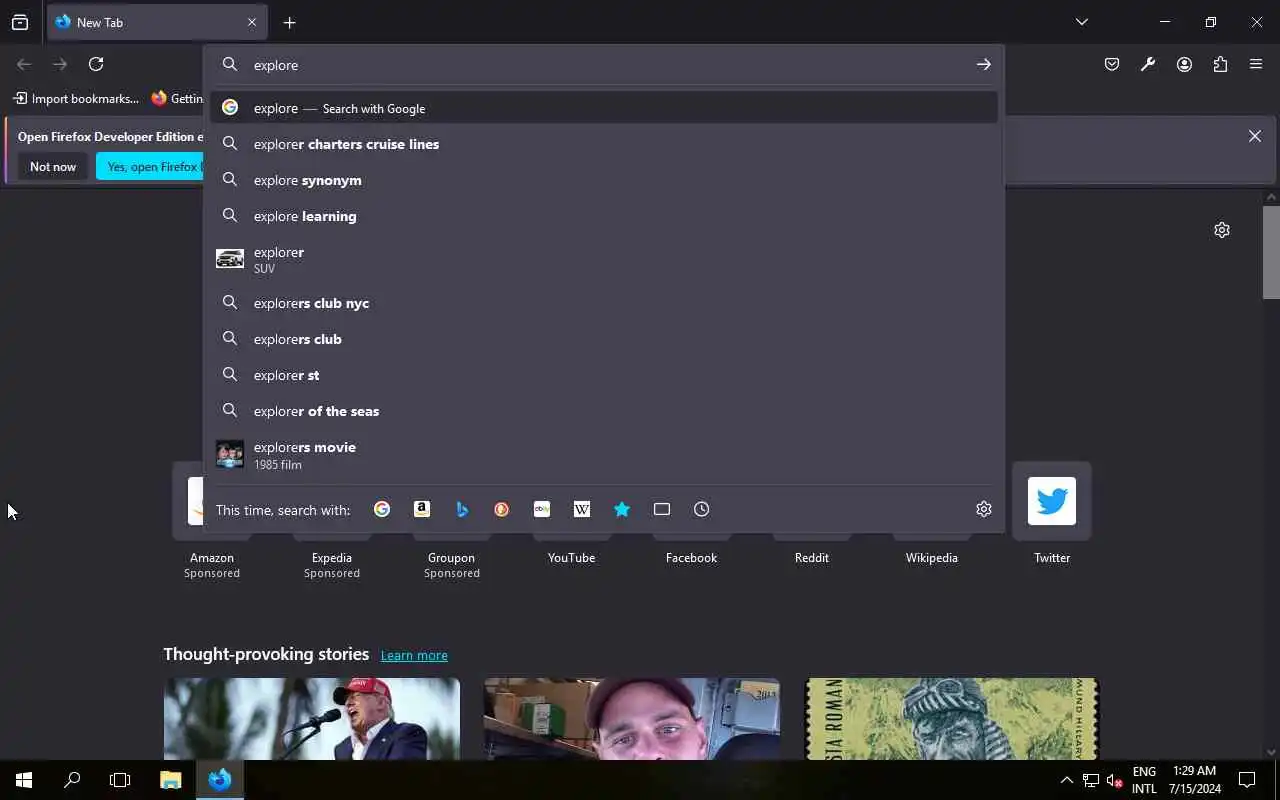Open Windows taskbar search
1280x800 pixels.
72,780
